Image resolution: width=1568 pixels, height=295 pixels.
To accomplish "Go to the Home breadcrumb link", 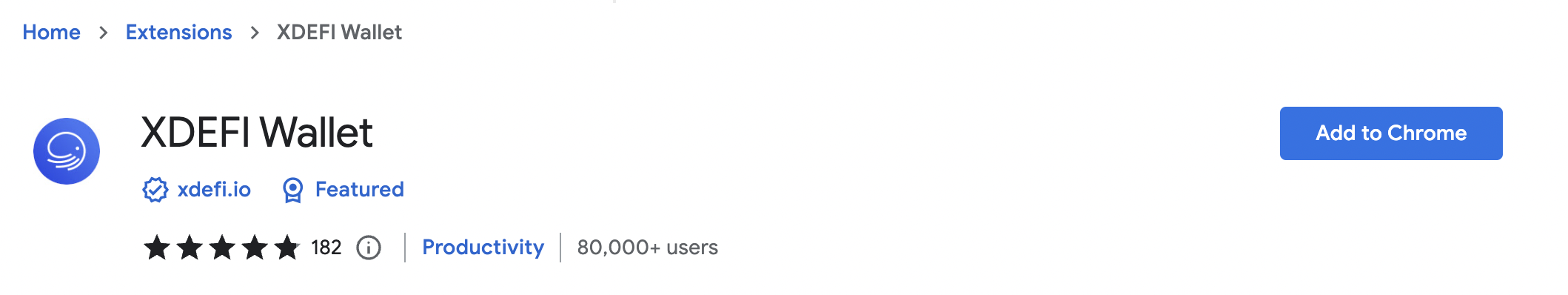I will [51, 33].
